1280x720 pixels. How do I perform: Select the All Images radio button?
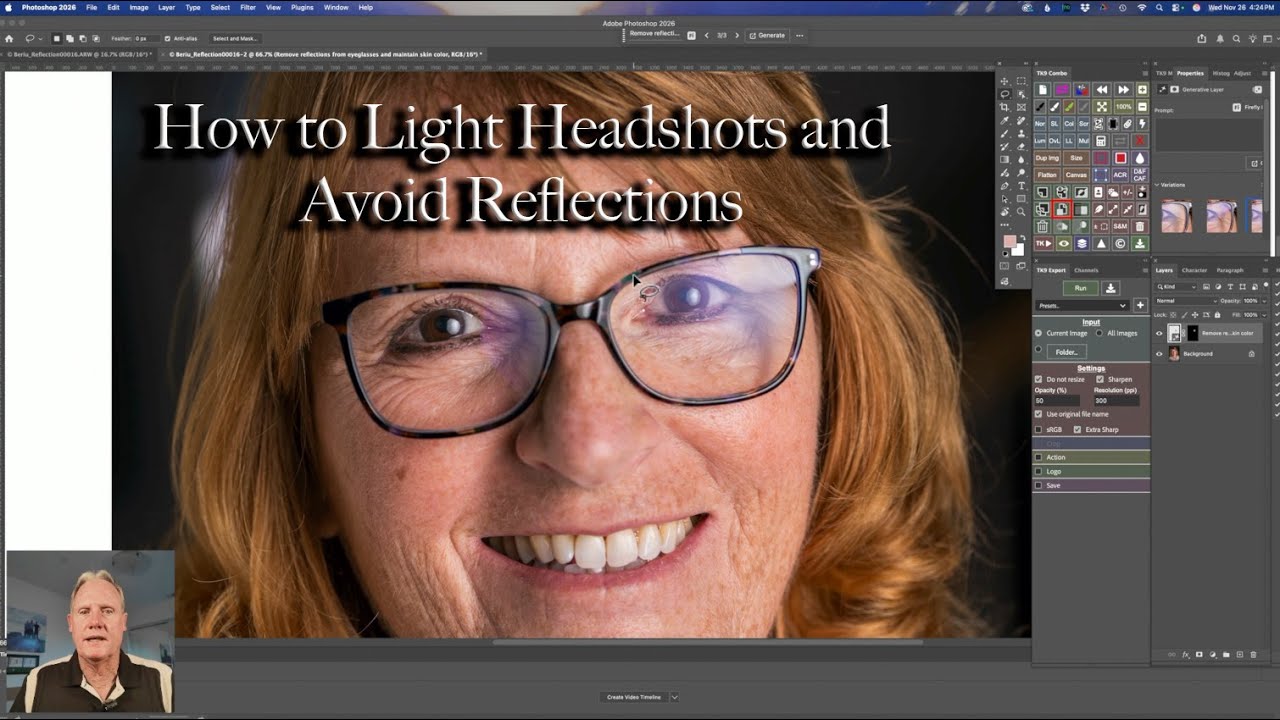[1099, 333]
